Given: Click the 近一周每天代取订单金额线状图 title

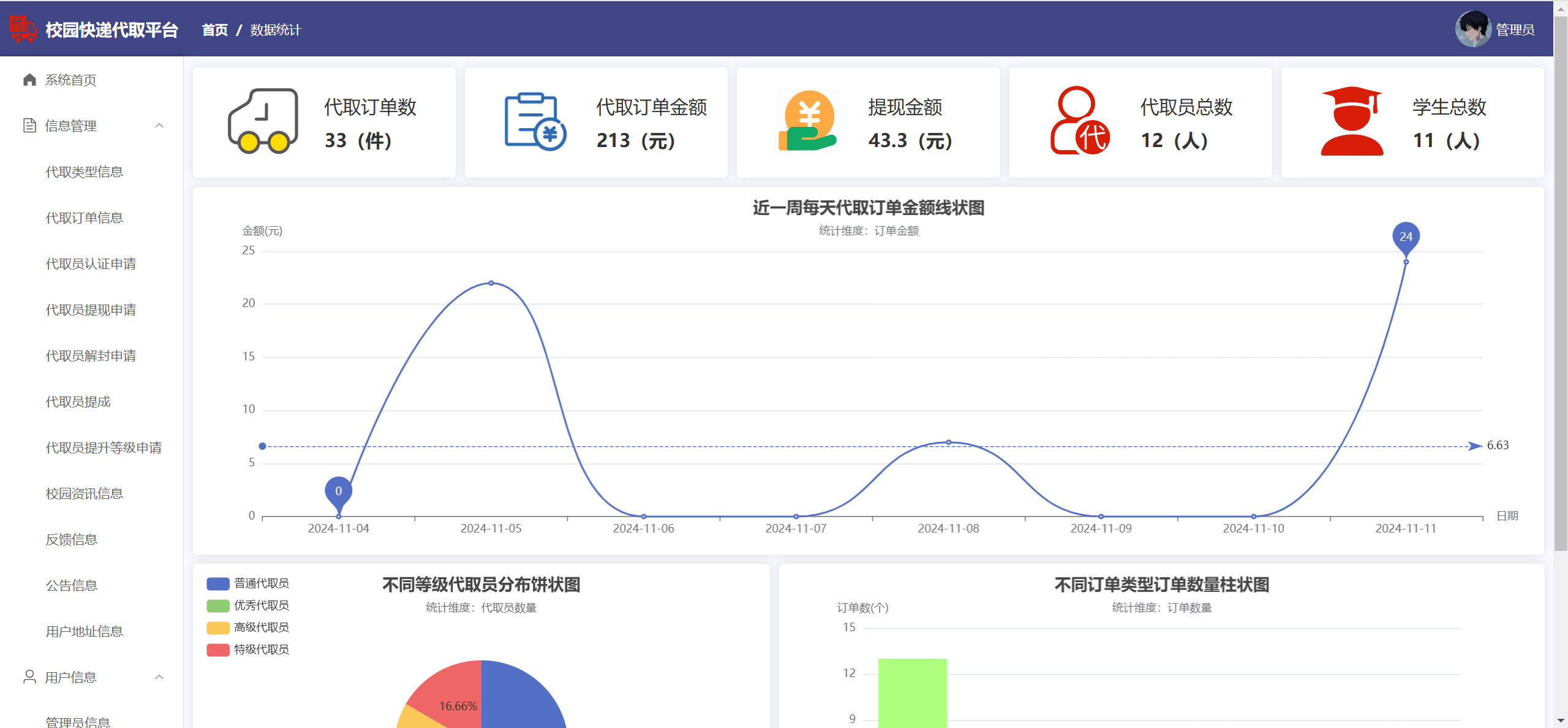Looking at the screenshot, I should tap(869, 208).
